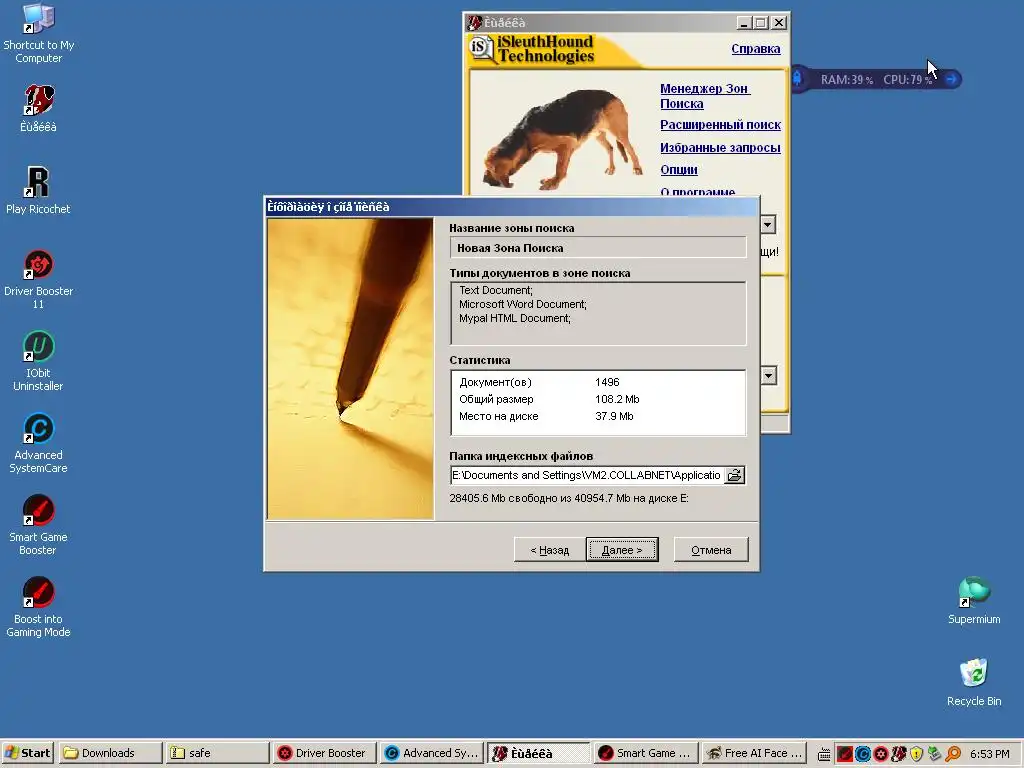Open the Опции link

(x=679, y=170)
